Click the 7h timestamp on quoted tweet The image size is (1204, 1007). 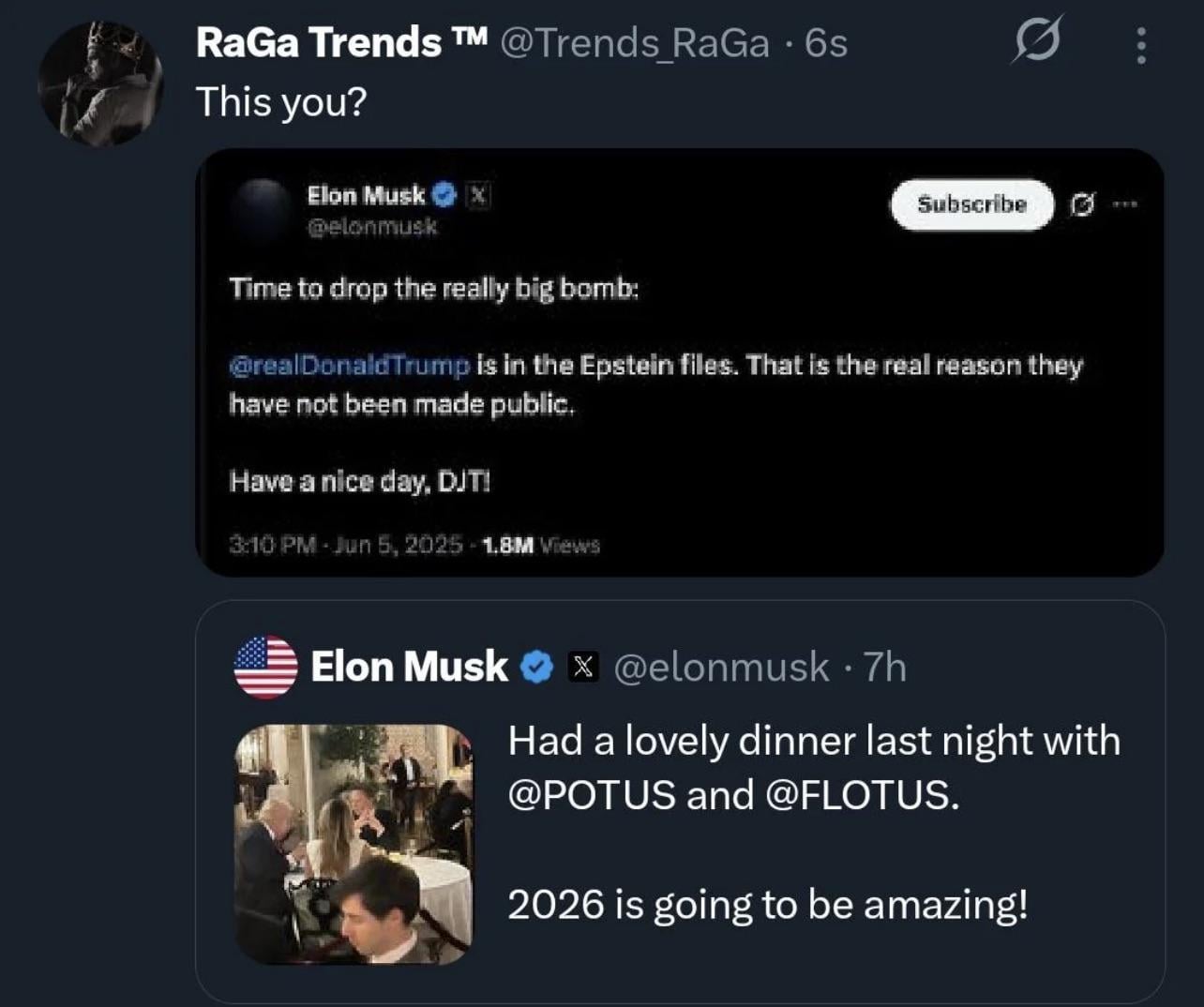point(884,668)
